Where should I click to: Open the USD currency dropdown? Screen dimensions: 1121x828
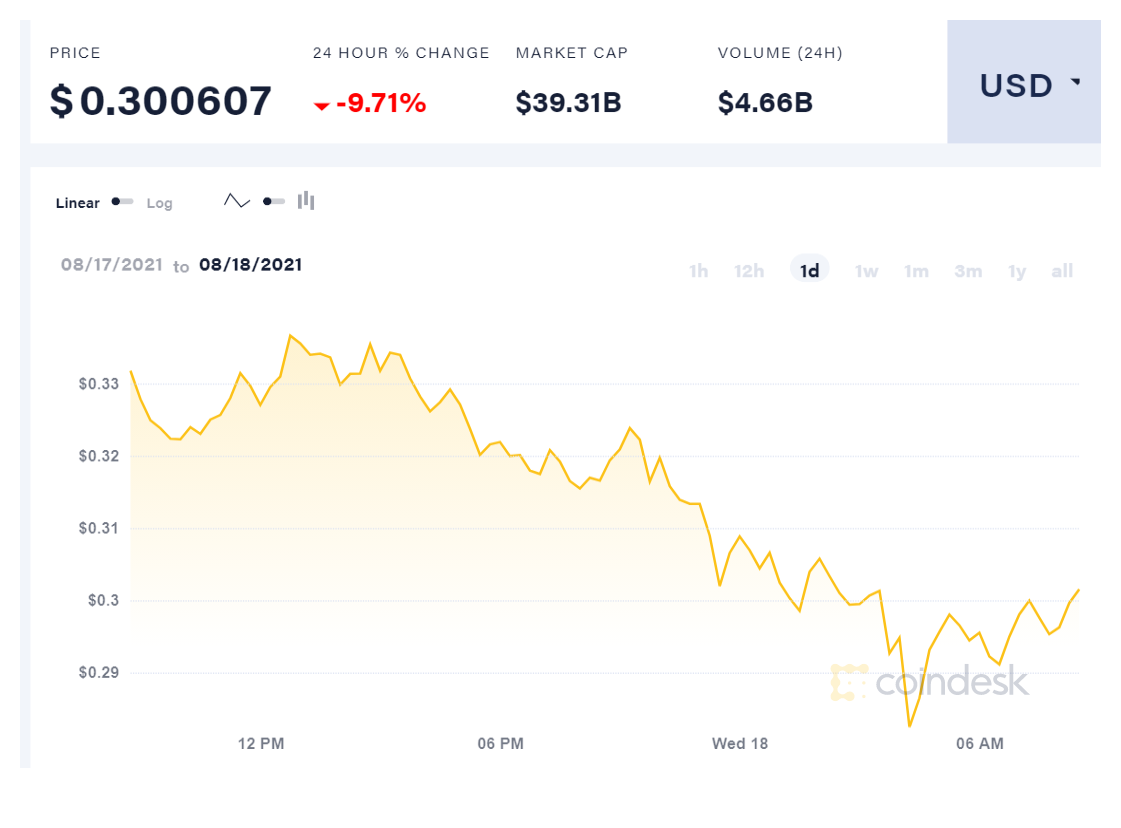pos(1024,86)
